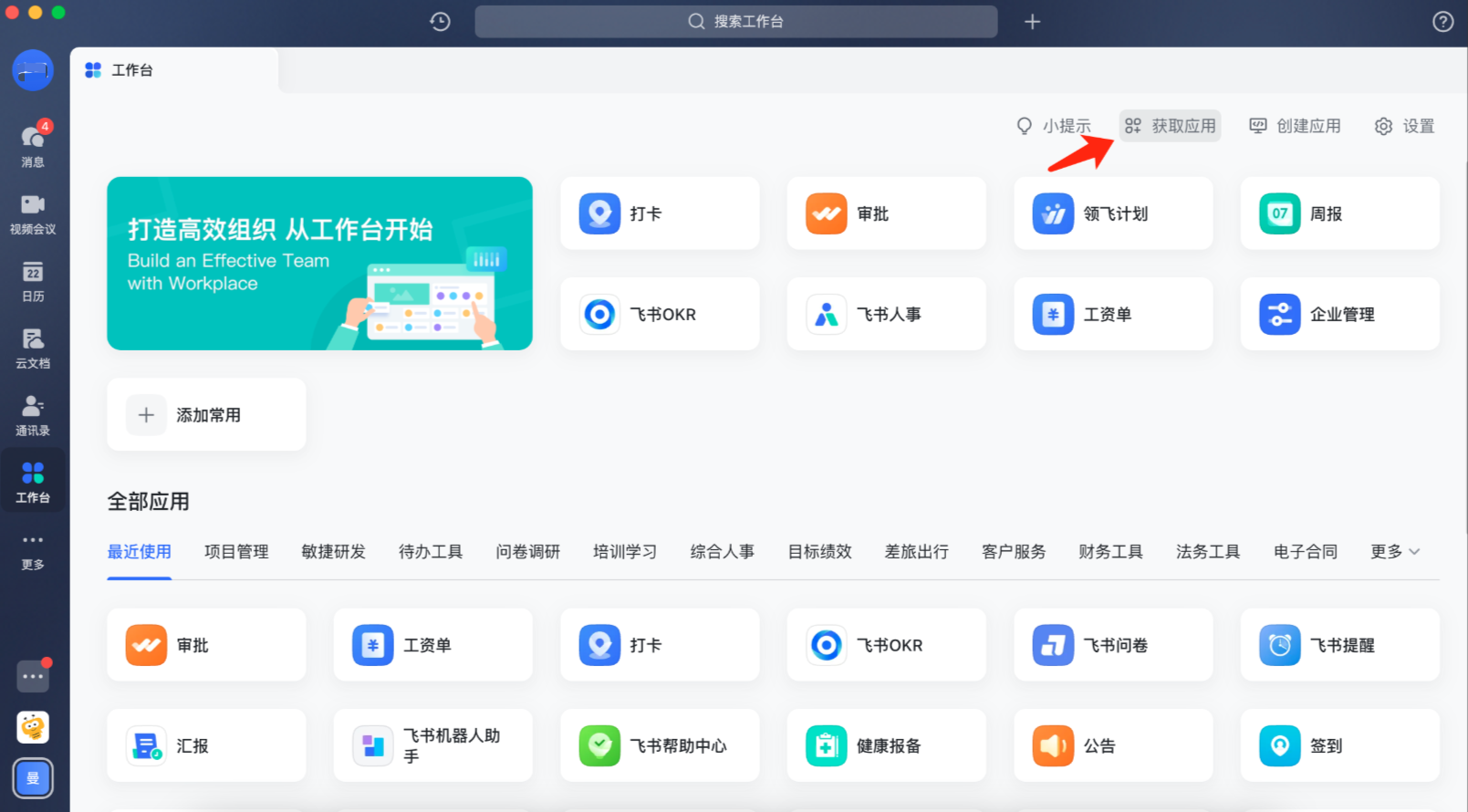Click the 曼 profile icon at sidebar bottom
This screenshot has height=812, width=1468.
coord(33,778)
